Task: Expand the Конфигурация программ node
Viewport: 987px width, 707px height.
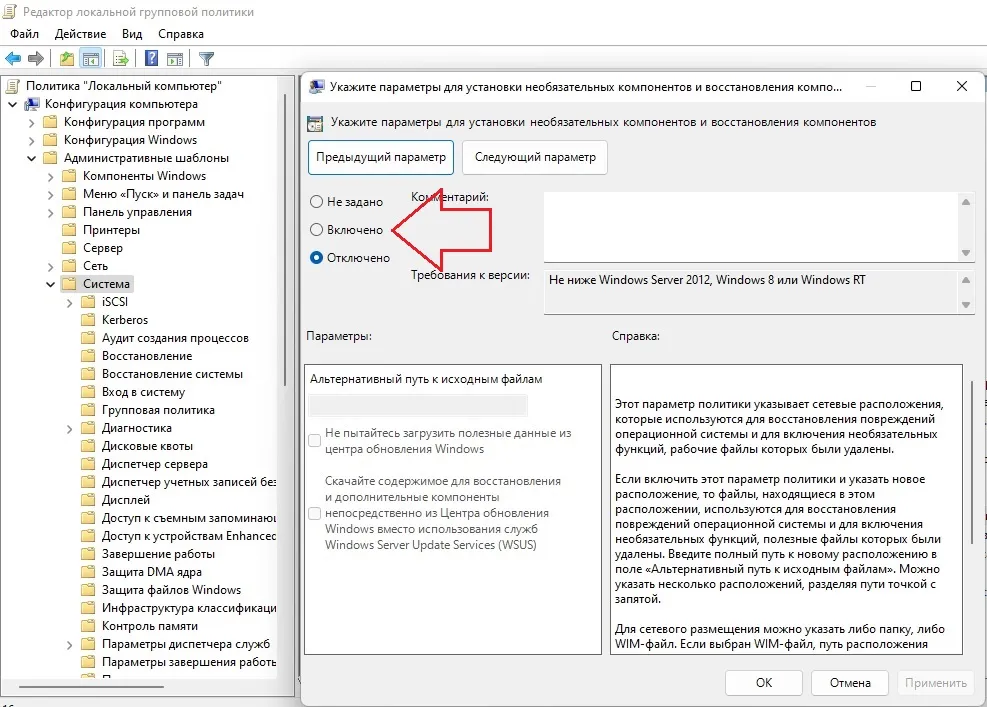Action: pyautogui.click(x=31, y=122)
